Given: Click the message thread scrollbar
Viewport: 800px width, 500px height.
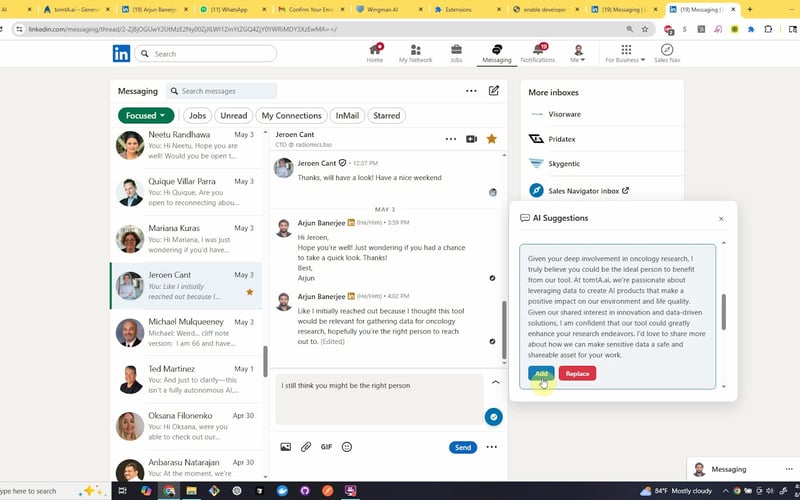Looking at the screenshot, I should point(504,330).
